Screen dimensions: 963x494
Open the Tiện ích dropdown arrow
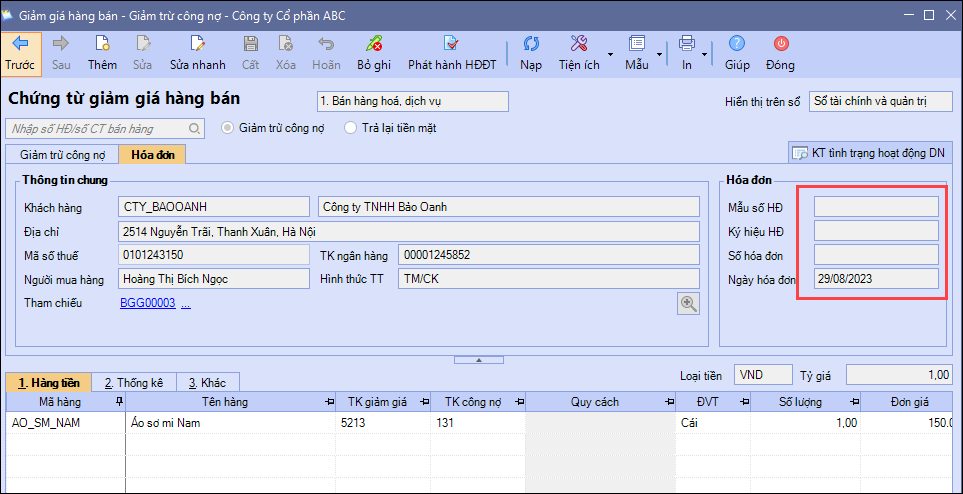tap(610, 54)
